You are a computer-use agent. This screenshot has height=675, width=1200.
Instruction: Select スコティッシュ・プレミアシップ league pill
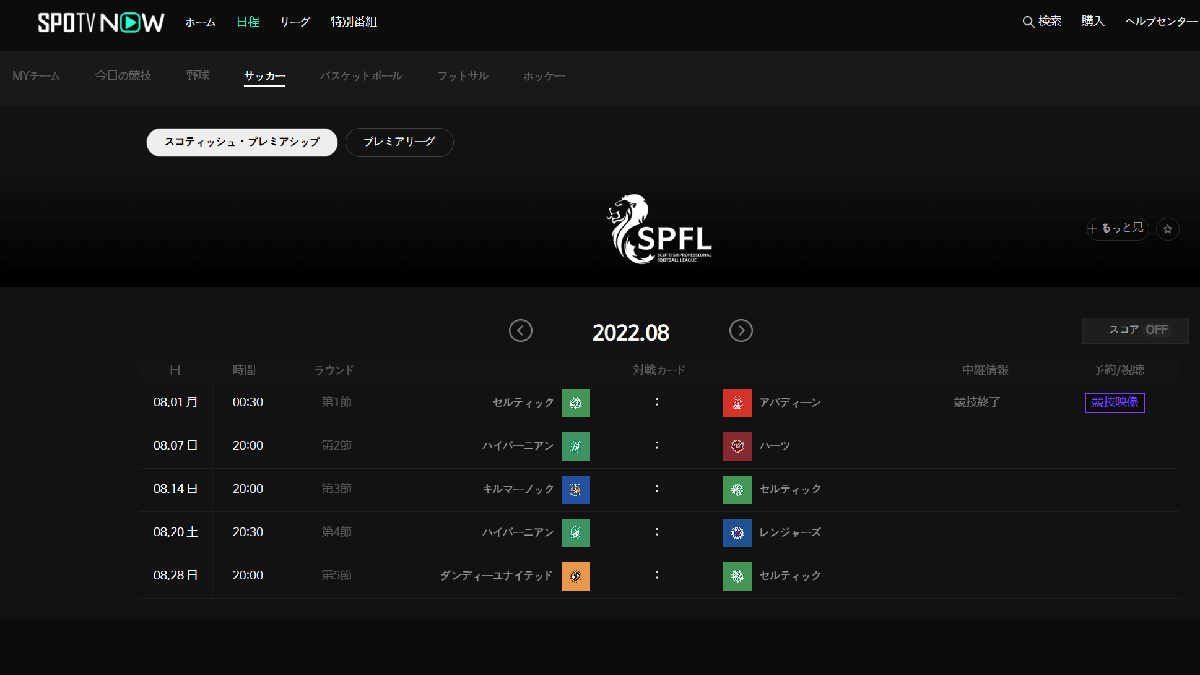pos(242,142)
